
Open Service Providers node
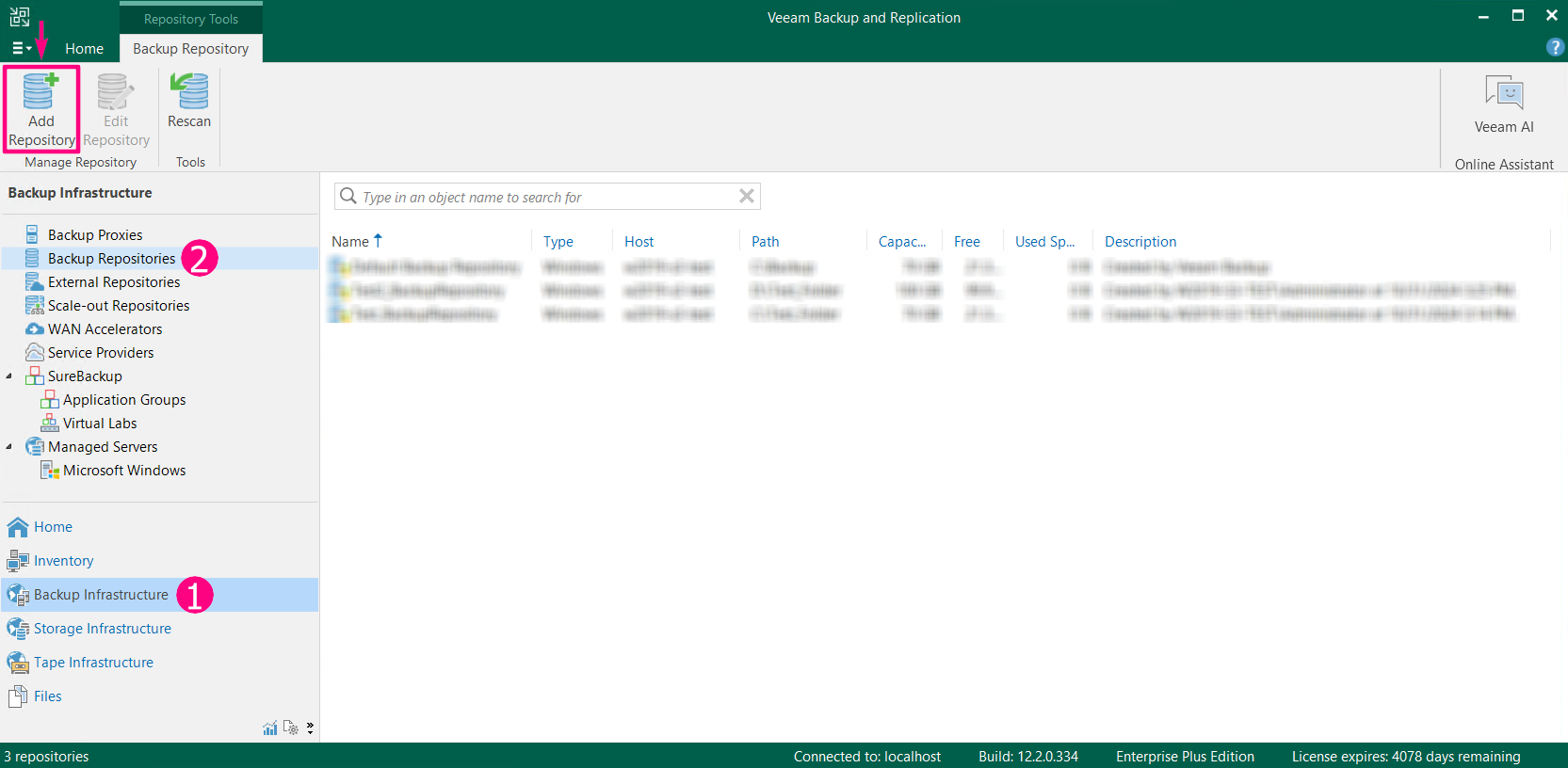(101, 353)
